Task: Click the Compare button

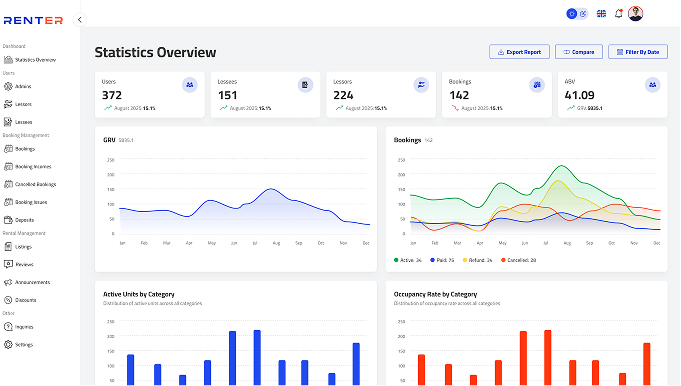Action: (579, 52)
